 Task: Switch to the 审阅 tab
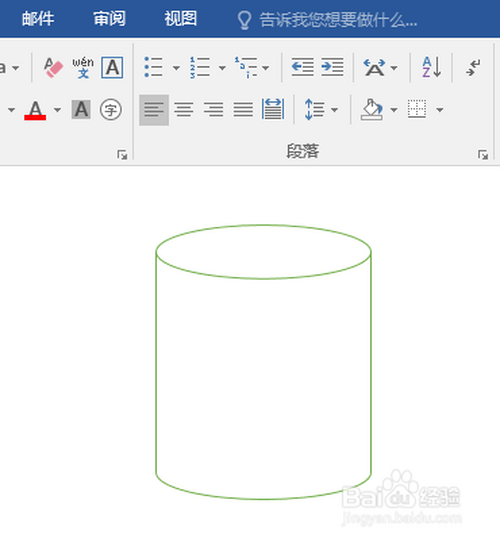tap(109, 18)
